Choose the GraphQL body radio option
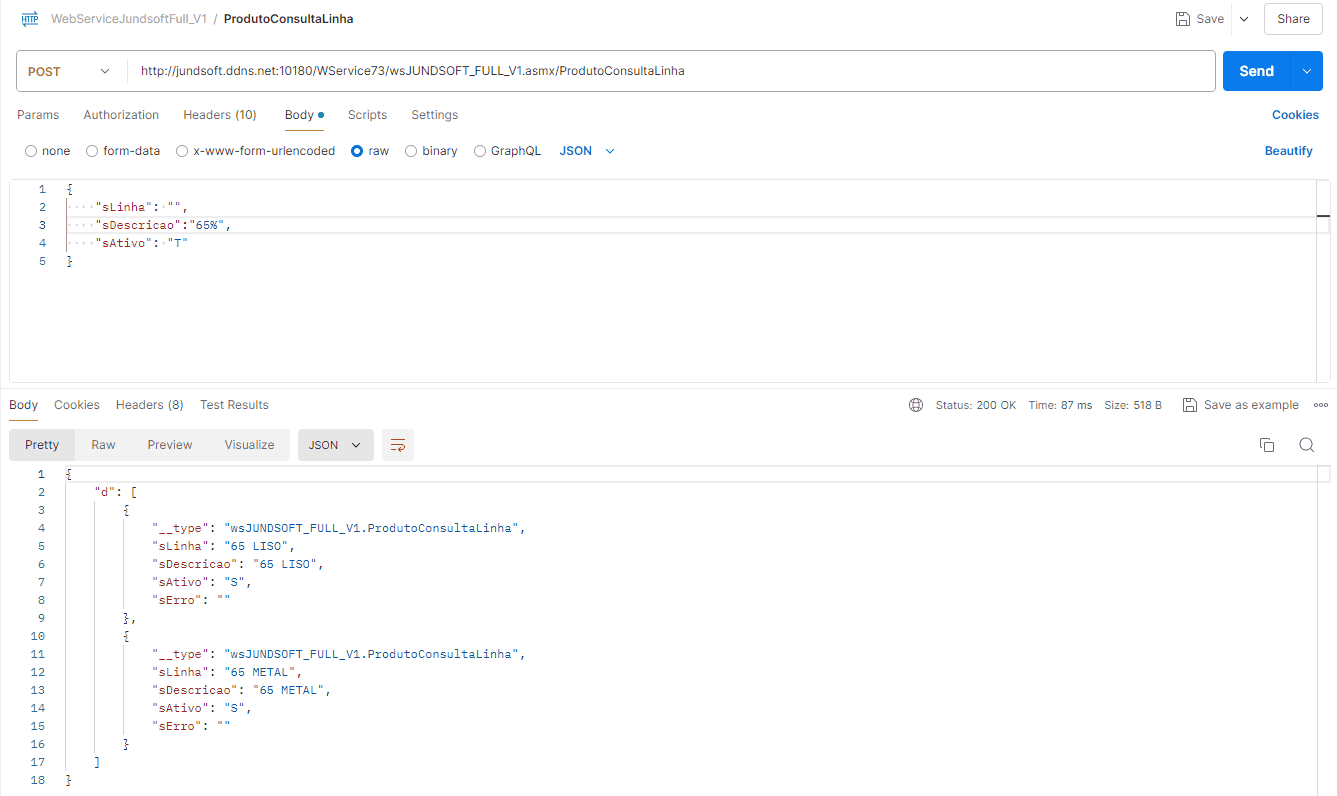The image size is (1337, 796). (480, 151)
